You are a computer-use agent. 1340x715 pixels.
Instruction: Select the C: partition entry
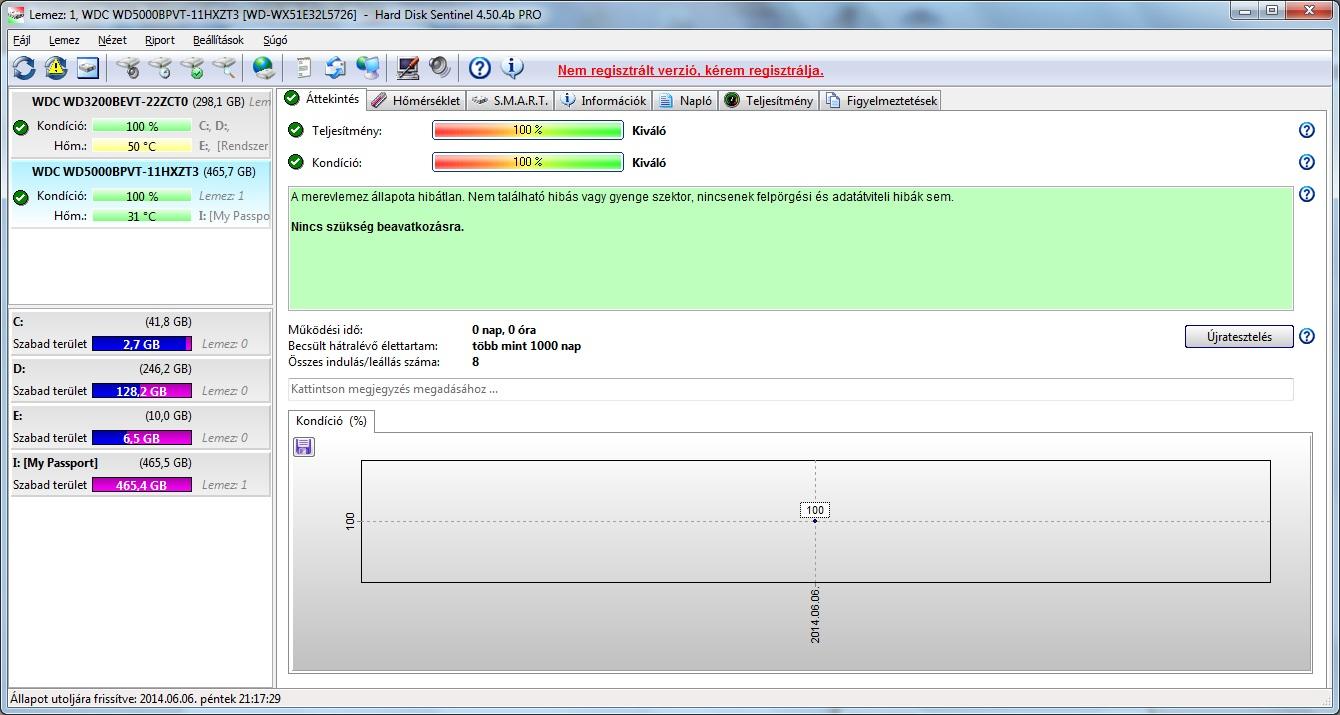pos(140,333)
